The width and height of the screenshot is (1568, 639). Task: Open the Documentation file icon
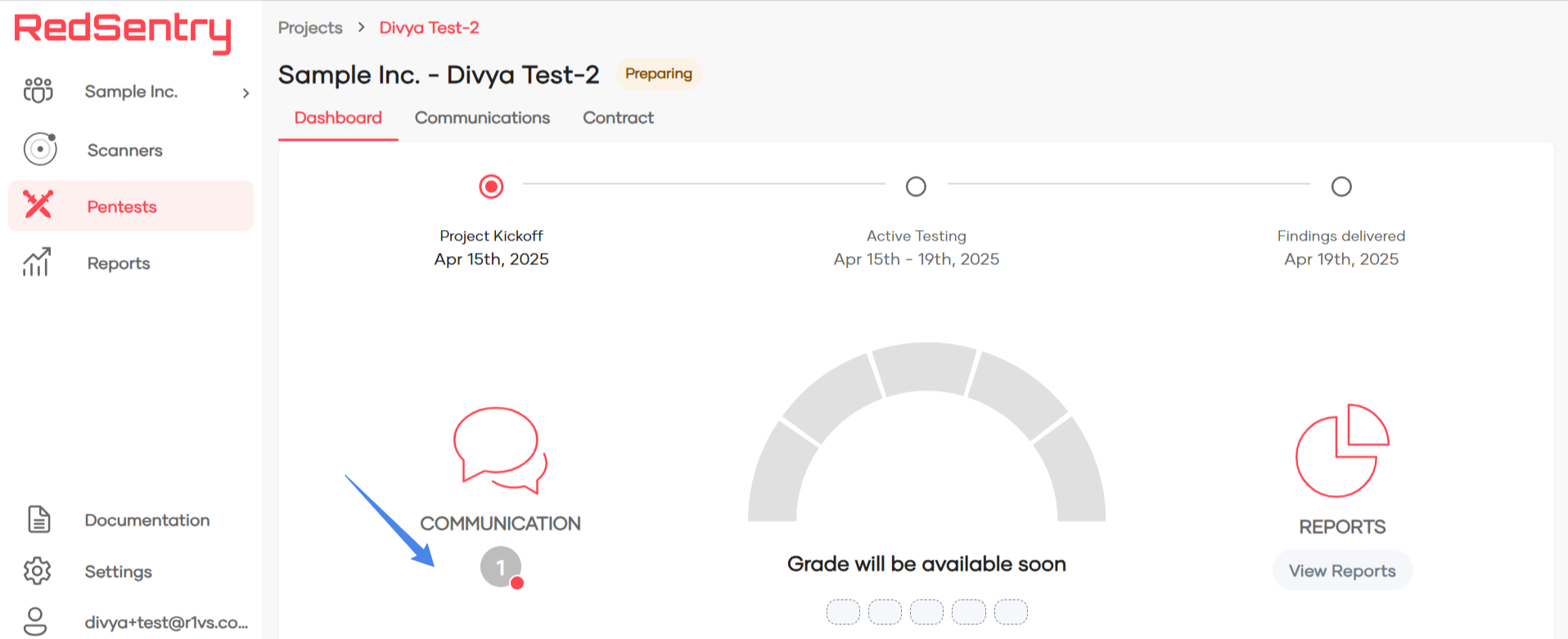pos(38,520)
